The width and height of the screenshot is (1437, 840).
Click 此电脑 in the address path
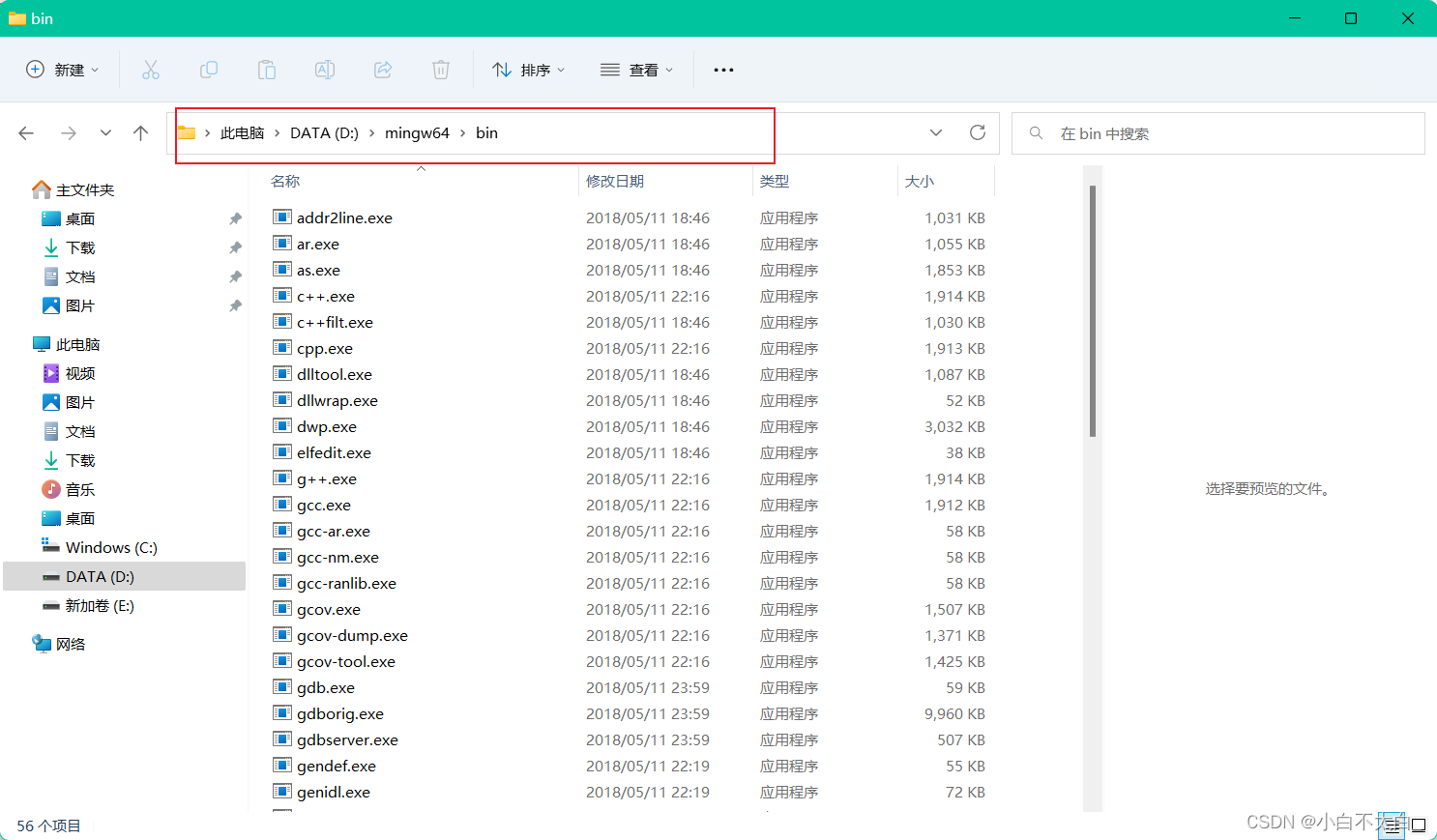242,133
